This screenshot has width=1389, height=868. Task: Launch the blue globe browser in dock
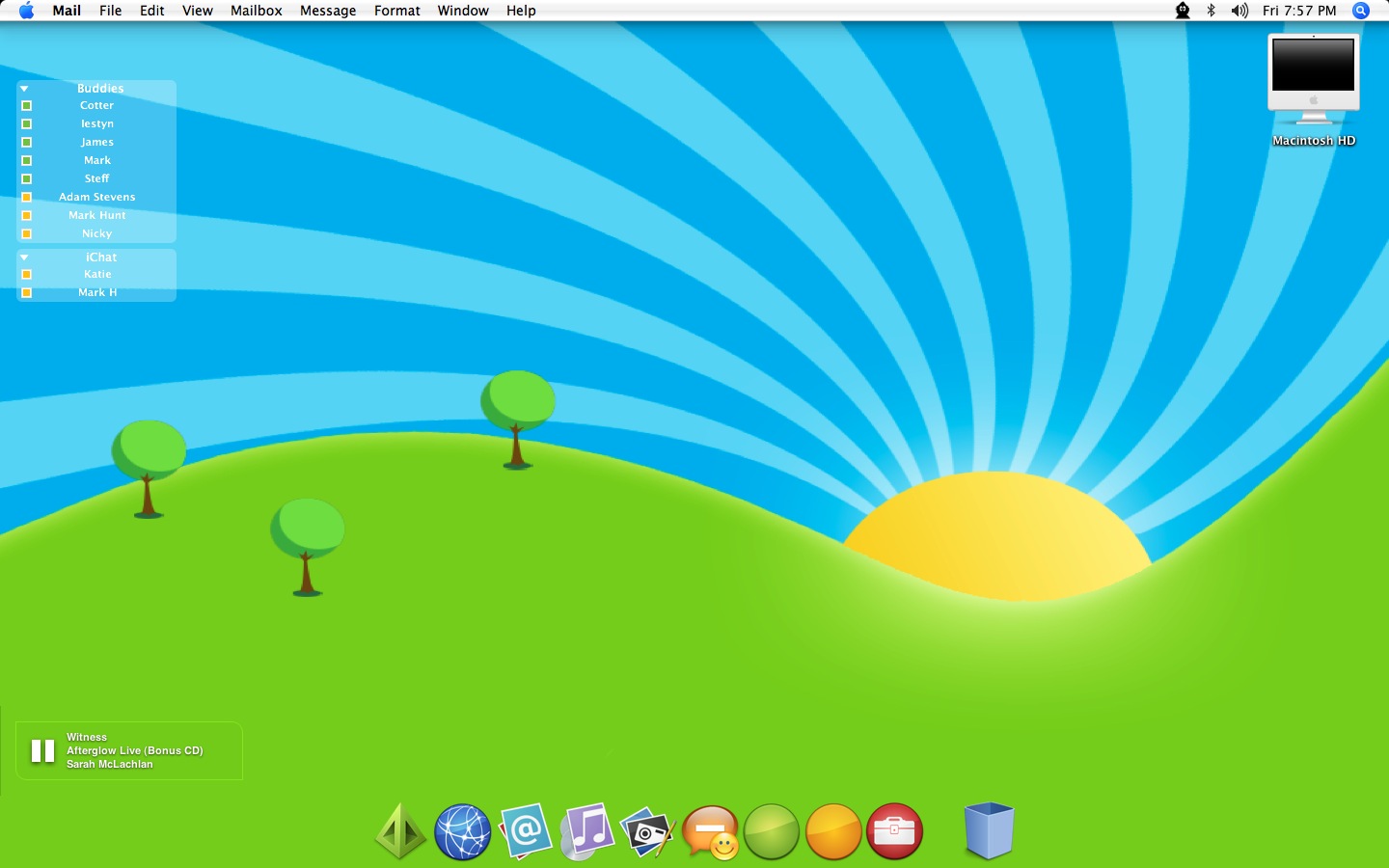463,832
